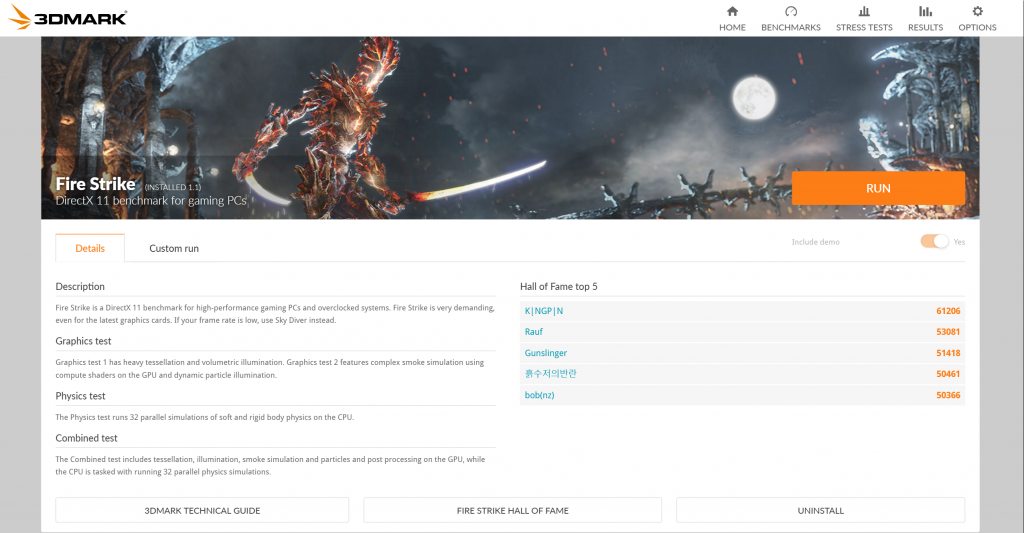Open the Benchmarks gauge icon
This screenshot has width=1024, height=533.
[x=791, y=12]
